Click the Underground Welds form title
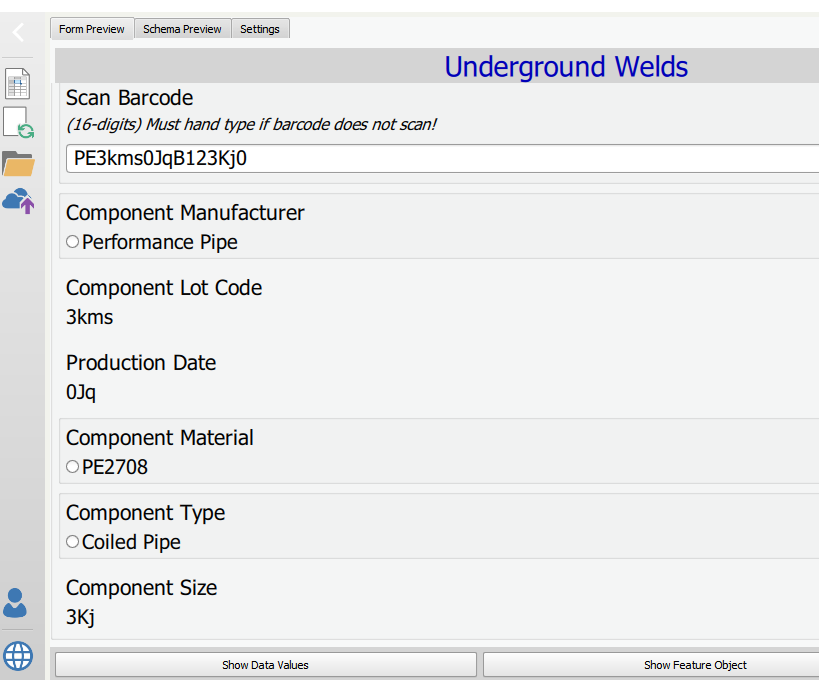The width and height of the screenshot is (831, 680). tap(566, 67)
